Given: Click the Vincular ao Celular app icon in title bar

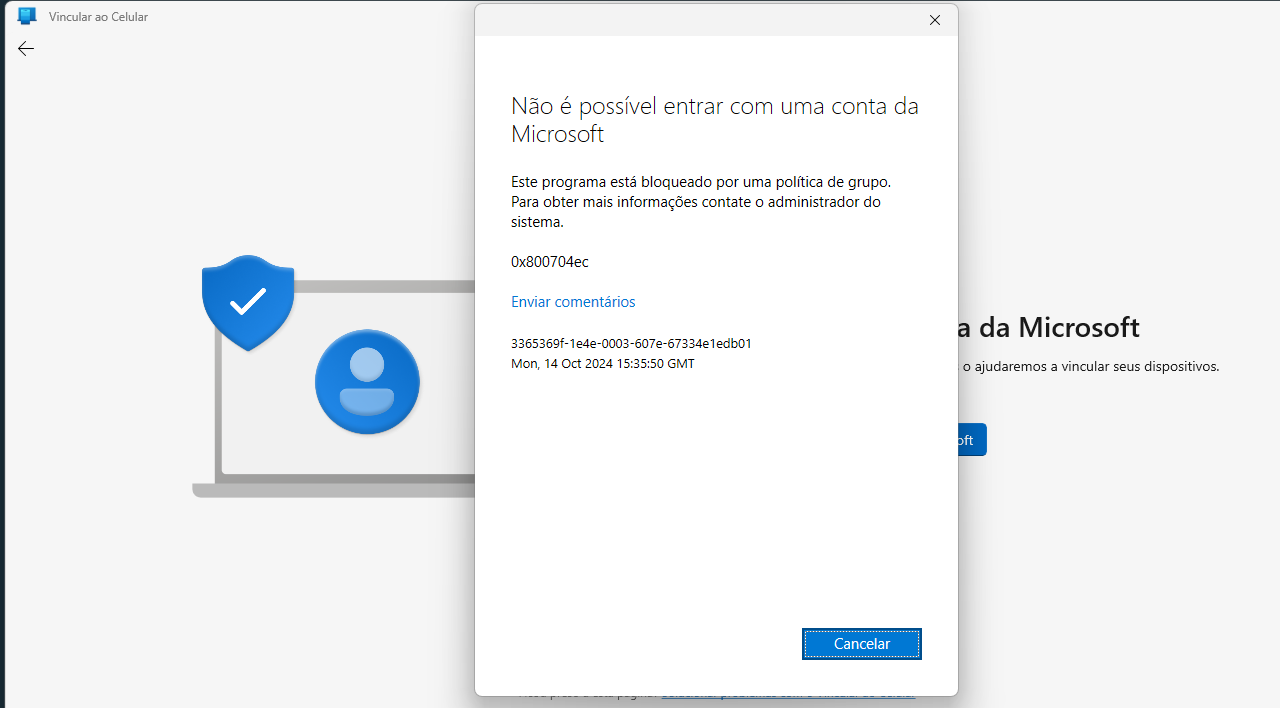Looking at the screenshot, I should 27,16.
